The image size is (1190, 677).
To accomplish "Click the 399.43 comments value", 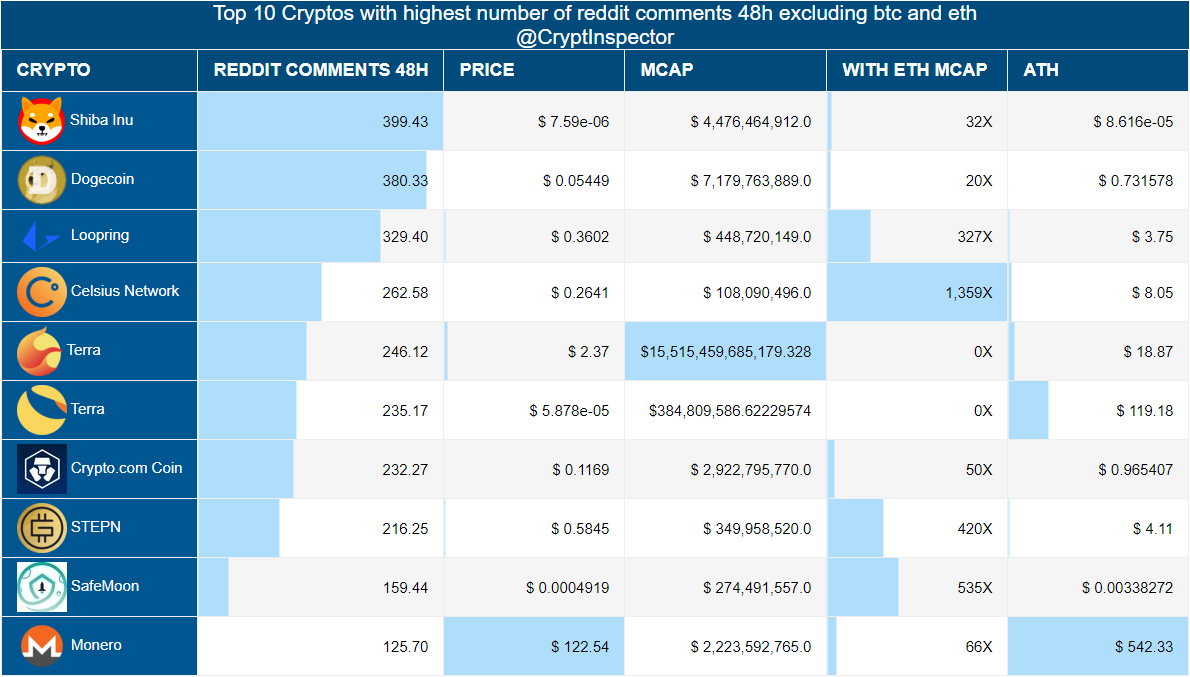I will click(x=405, y=122).
